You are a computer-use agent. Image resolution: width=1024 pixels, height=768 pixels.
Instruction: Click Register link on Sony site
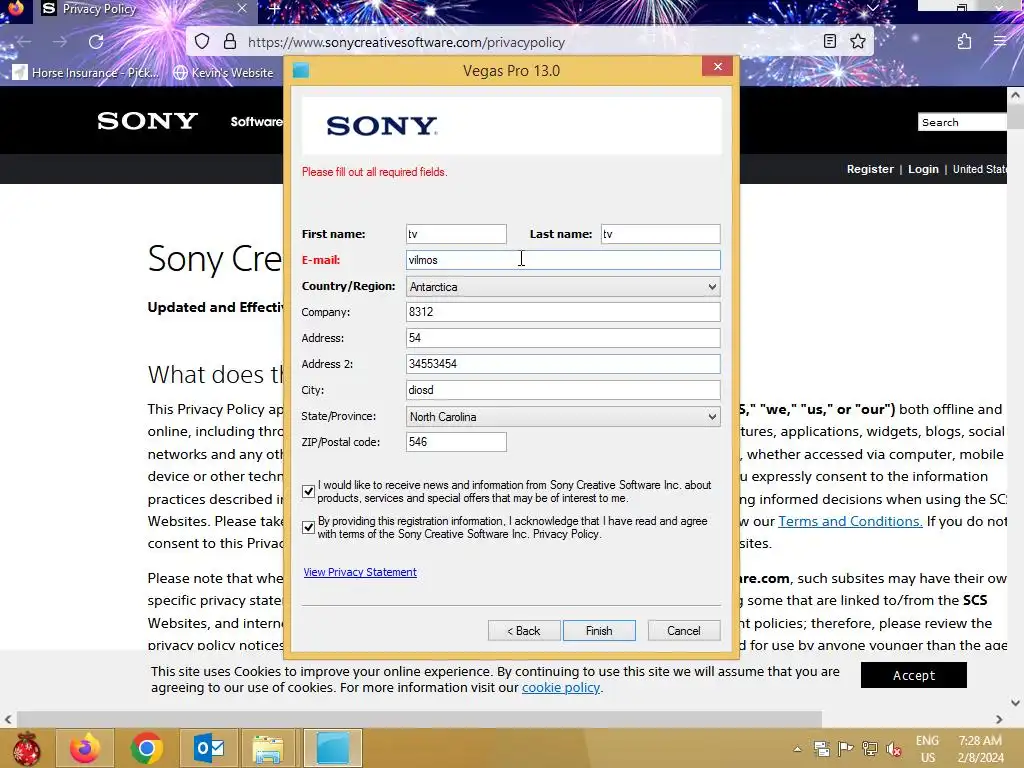pos(870,169)
